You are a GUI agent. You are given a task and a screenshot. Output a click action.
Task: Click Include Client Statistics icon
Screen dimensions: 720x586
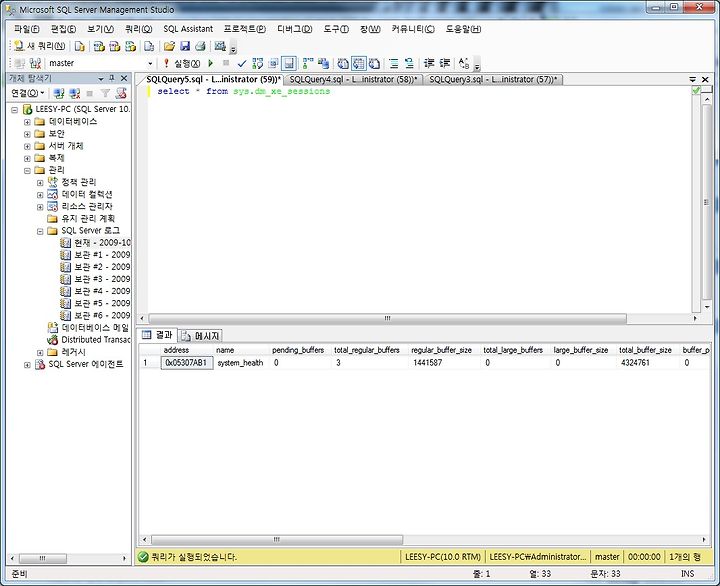(323, 63)
